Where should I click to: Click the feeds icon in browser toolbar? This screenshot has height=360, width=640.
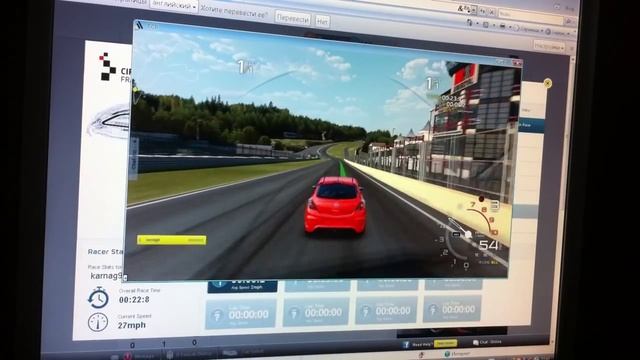pyautogui.click(x=486, y=25)
